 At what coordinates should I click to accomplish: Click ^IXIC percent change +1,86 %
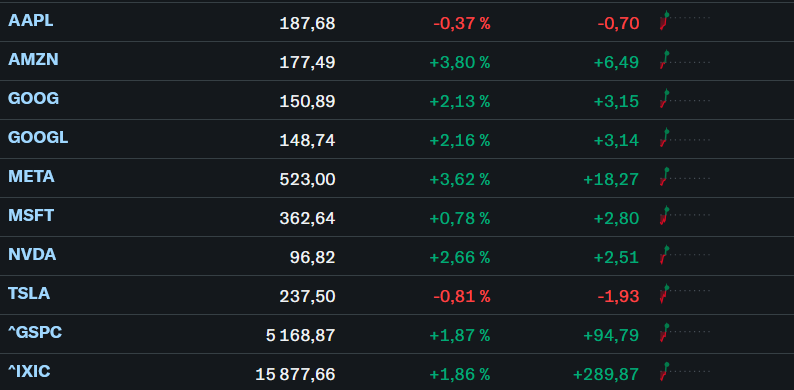pyautogui.click(x=460, y=374)
